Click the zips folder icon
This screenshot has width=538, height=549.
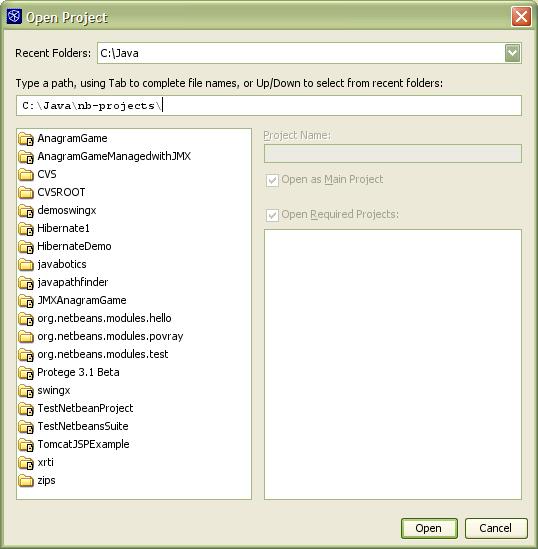[26, 481]
